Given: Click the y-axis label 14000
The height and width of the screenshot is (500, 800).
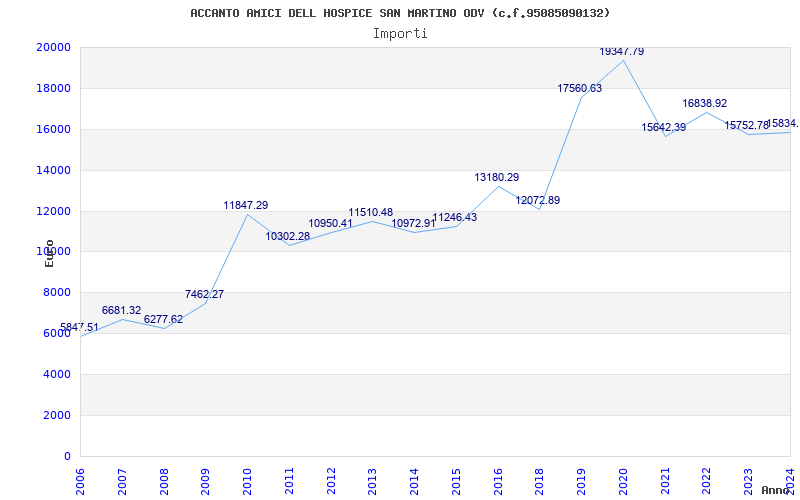Looking at the screenshot, I should 53,170.
